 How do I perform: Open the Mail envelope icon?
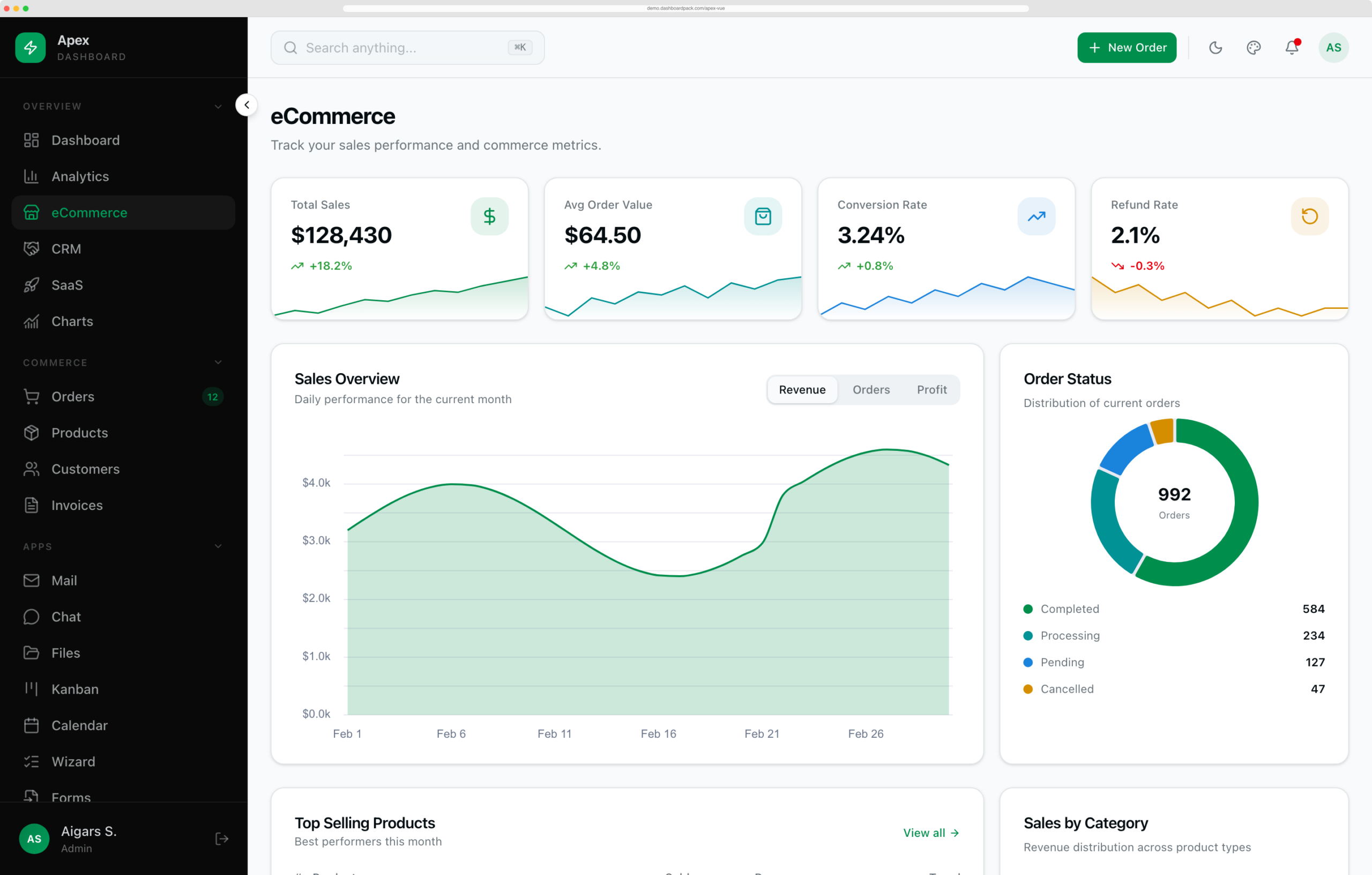pyautogui.click(x=31, y=580)
